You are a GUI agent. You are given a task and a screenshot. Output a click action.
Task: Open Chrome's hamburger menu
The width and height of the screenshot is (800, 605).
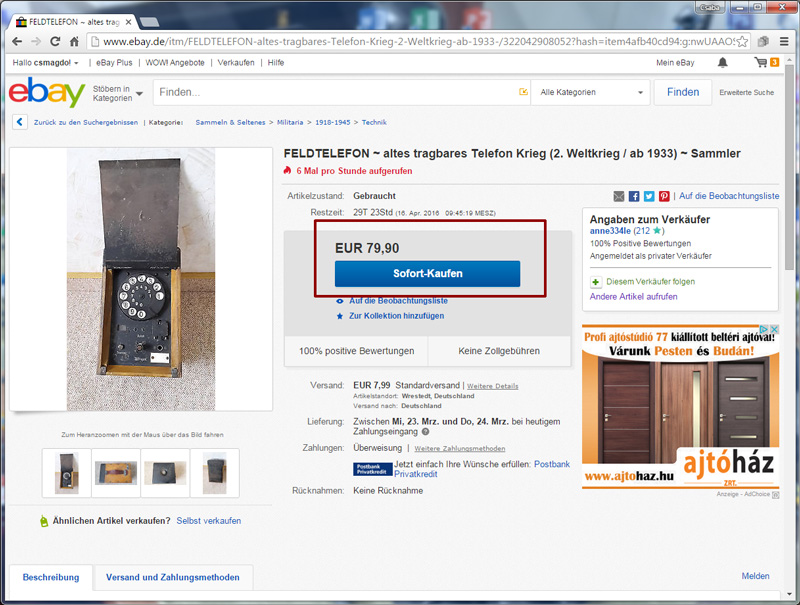[x=784, y=42]
